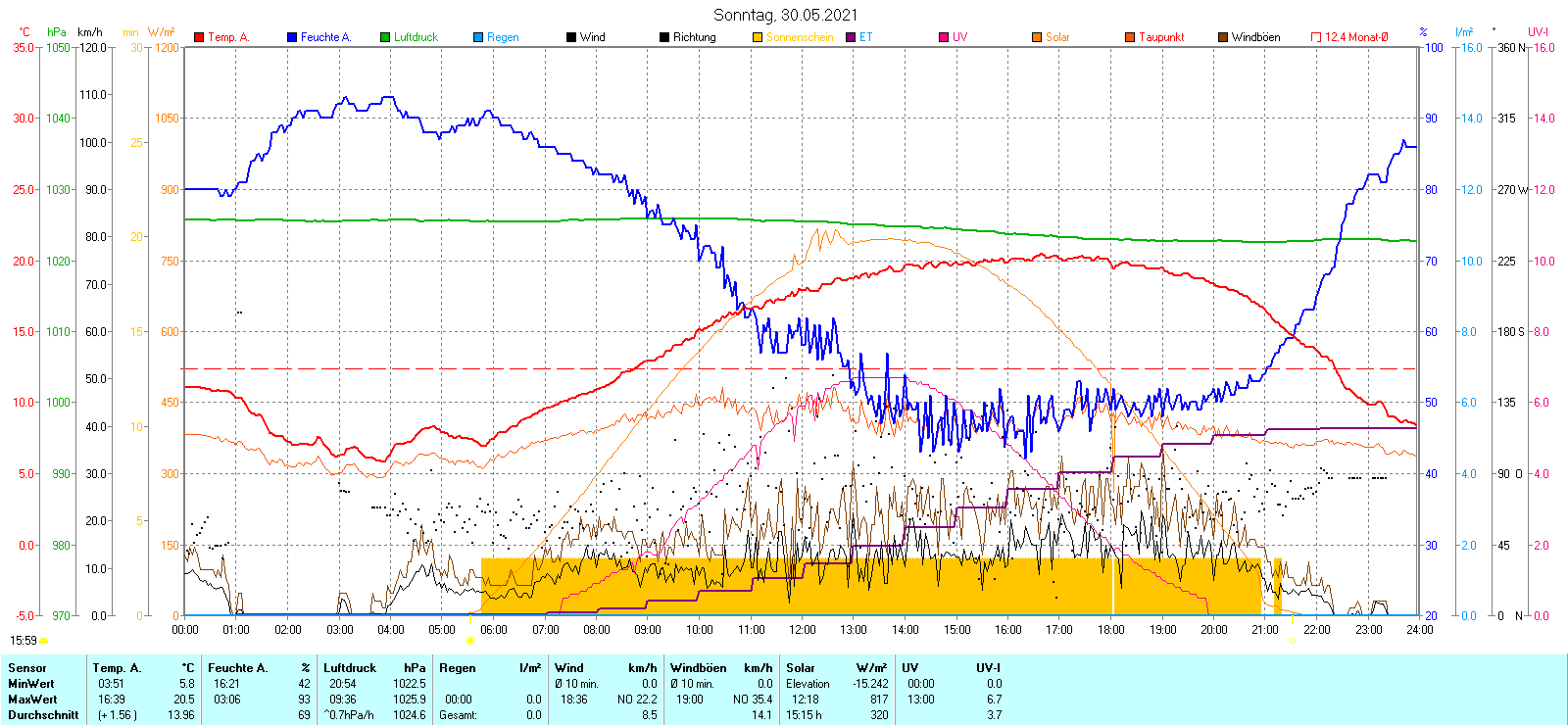Click the '24:00' time axis label
This screenshot has width=1568, height=725.
click(1419, 630)
